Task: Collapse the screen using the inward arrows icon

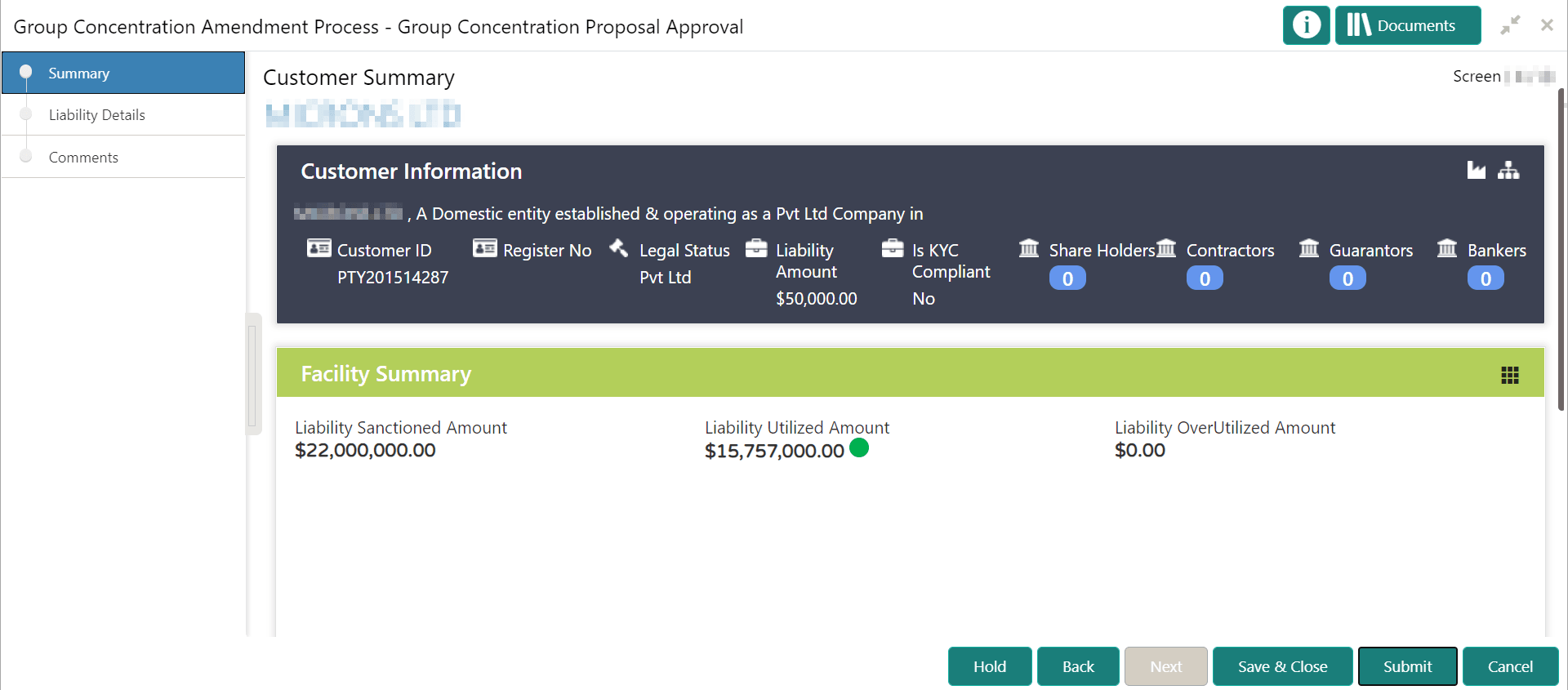Action: [1511, 25]
